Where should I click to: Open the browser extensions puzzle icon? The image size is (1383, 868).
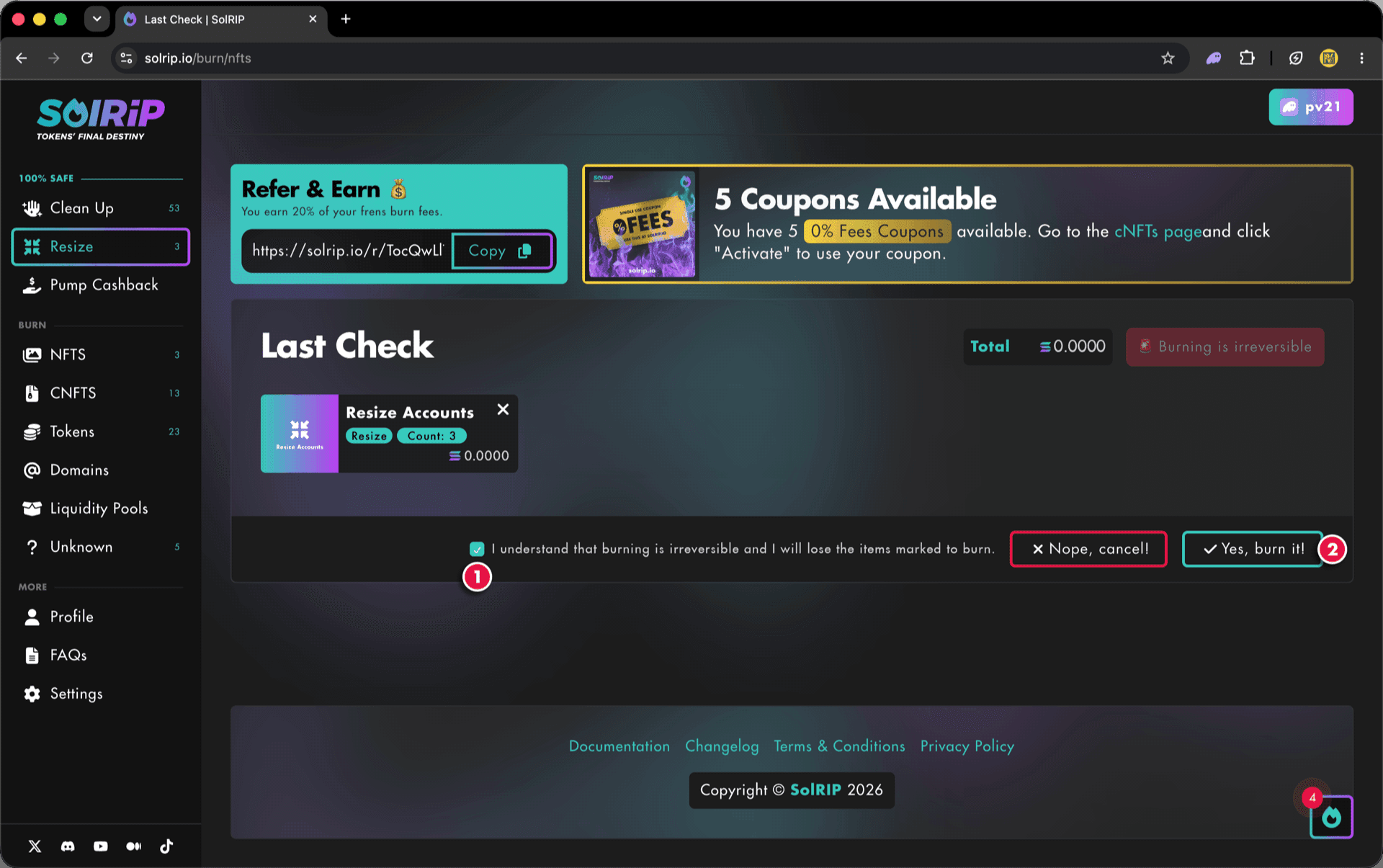[1247, 58]
